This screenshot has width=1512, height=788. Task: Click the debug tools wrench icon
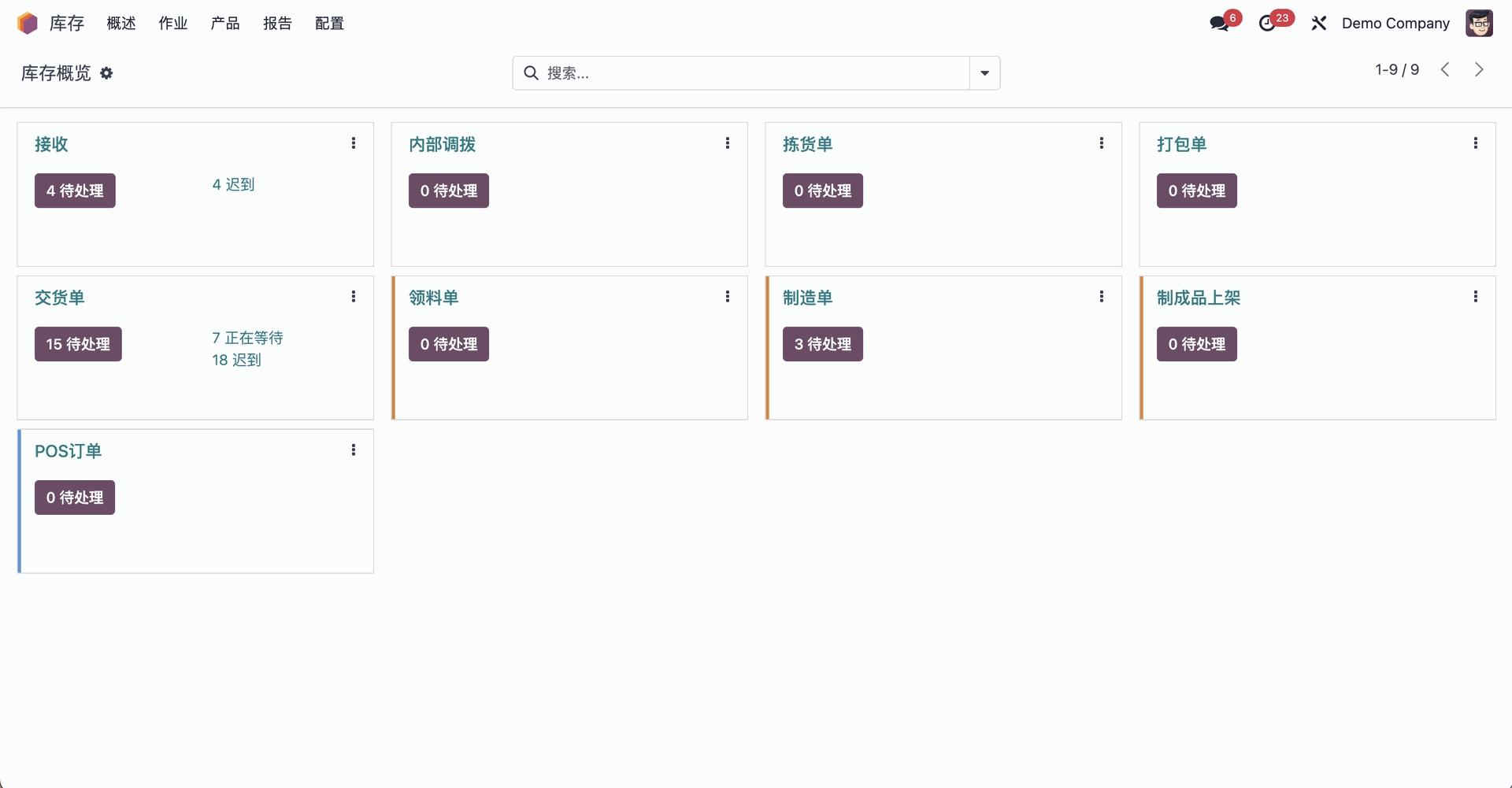click(x=1319, y=24)
